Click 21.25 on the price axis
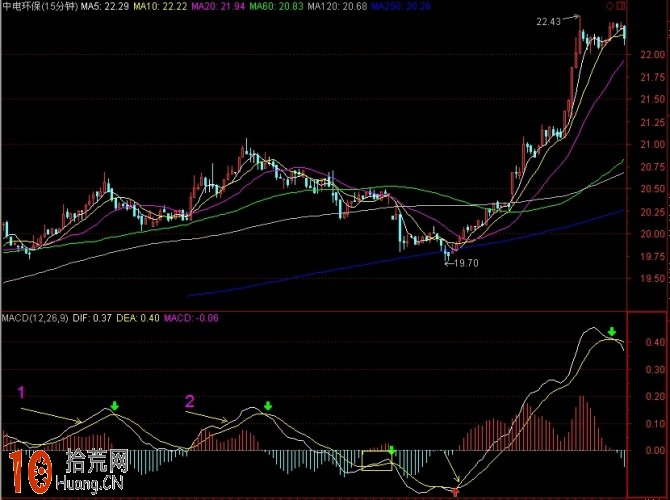 click(x=652, y=122)
